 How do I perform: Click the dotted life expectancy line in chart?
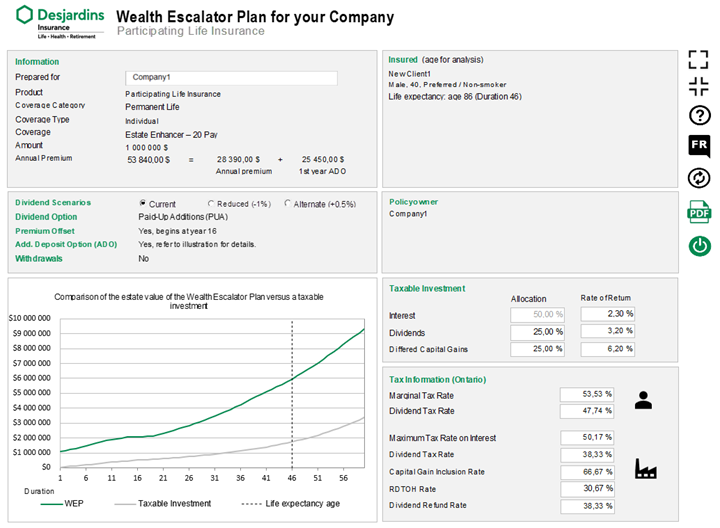pyautogui.click(x=292, y=393)
